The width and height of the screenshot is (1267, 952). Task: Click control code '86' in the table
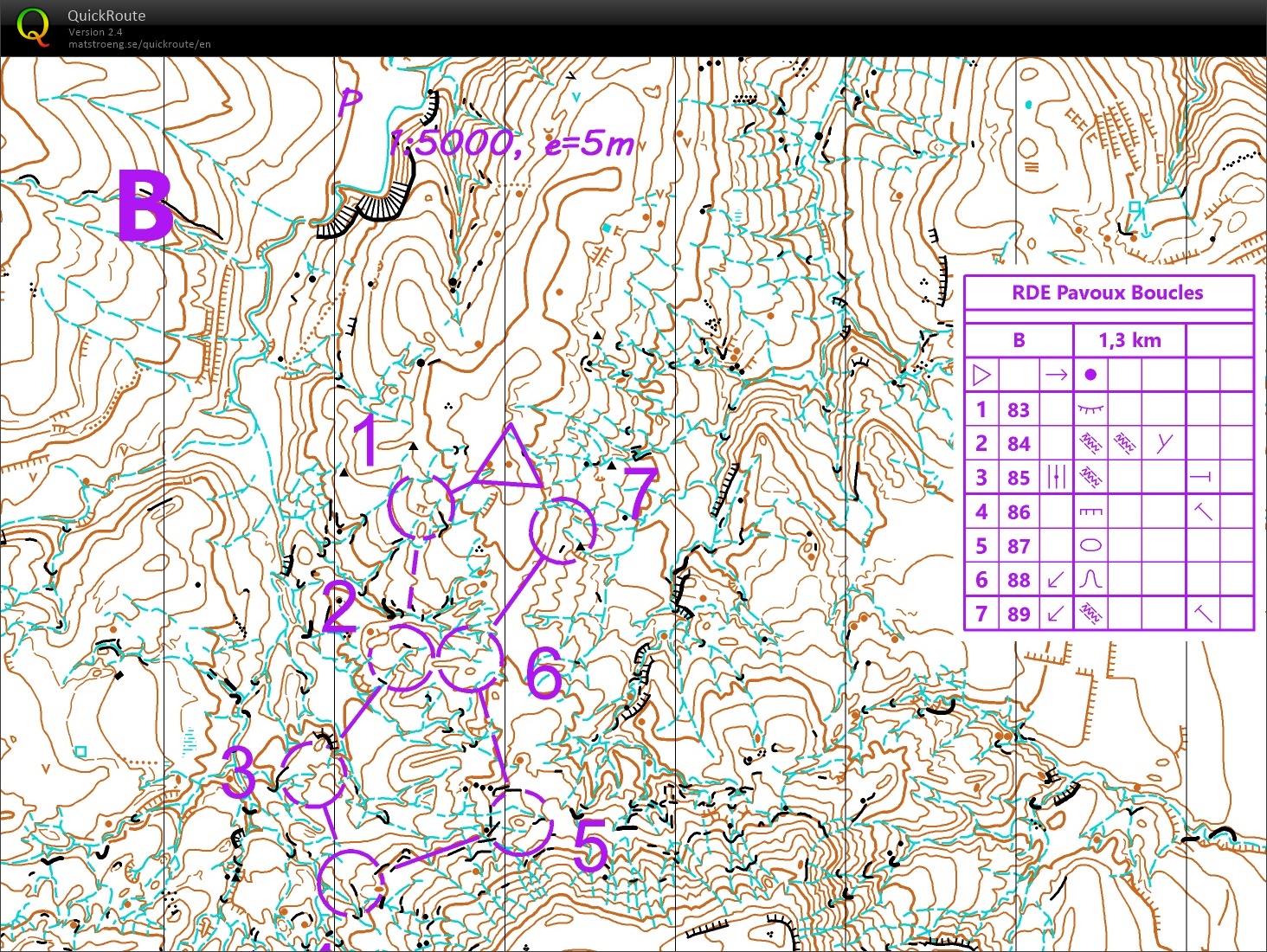[1019, 512]
